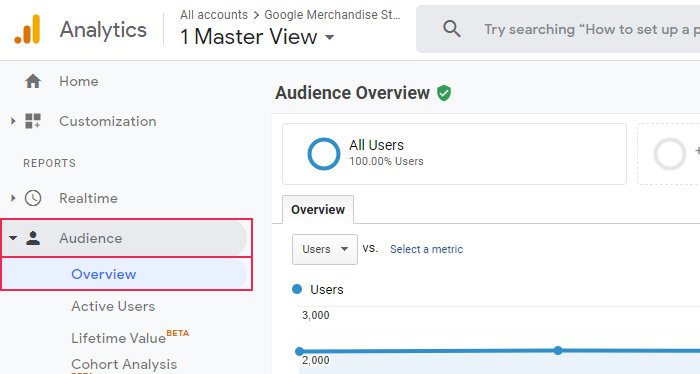Open the Users metric dropdown
The width and height of the screenshot is (700, 374).
(325, 249)
